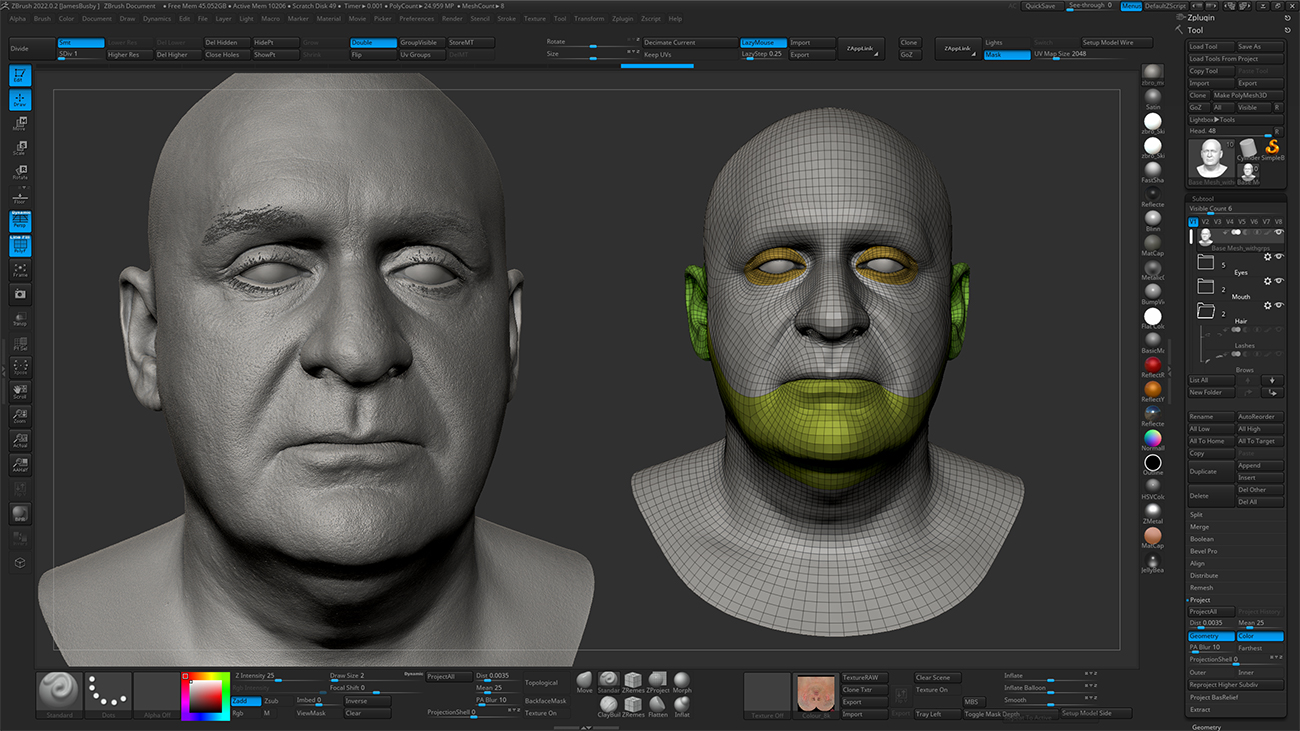Screen dimensions: 1300x731
Task: Collapse the Project section header
Action: (x=1200, y=600)
